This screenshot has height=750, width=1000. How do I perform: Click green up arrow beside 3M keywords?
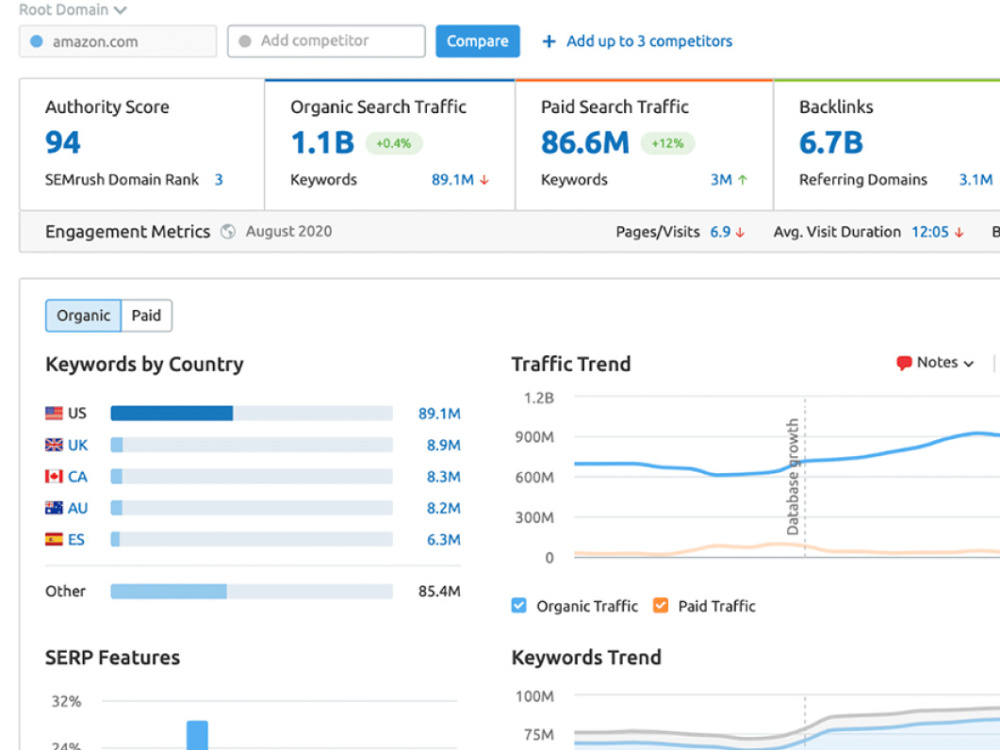pos(742,180)
